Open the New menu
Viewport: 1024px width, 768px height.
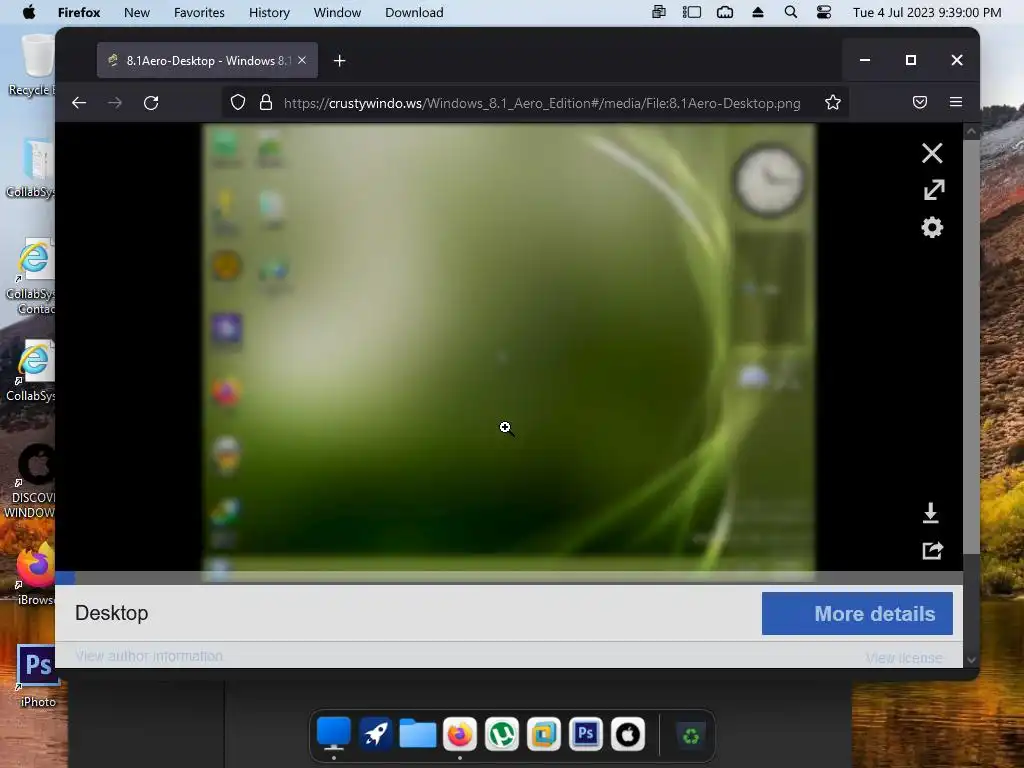[137, 12]
